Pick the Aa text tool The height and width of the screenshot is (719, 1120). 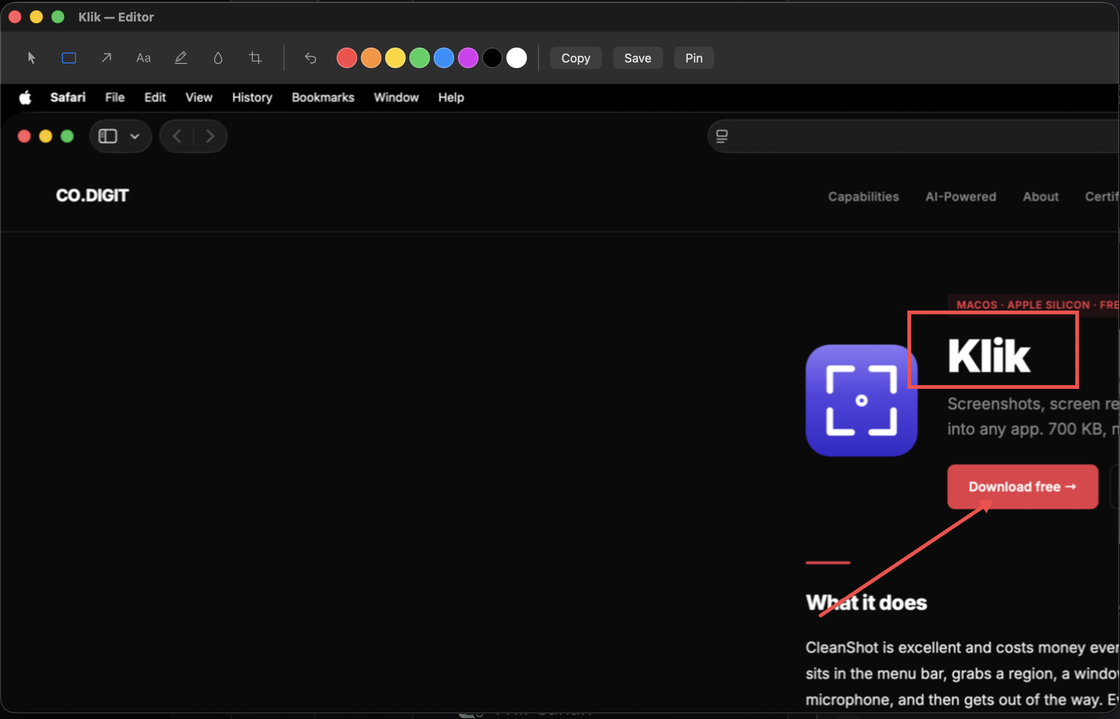[x=144, y=58]
